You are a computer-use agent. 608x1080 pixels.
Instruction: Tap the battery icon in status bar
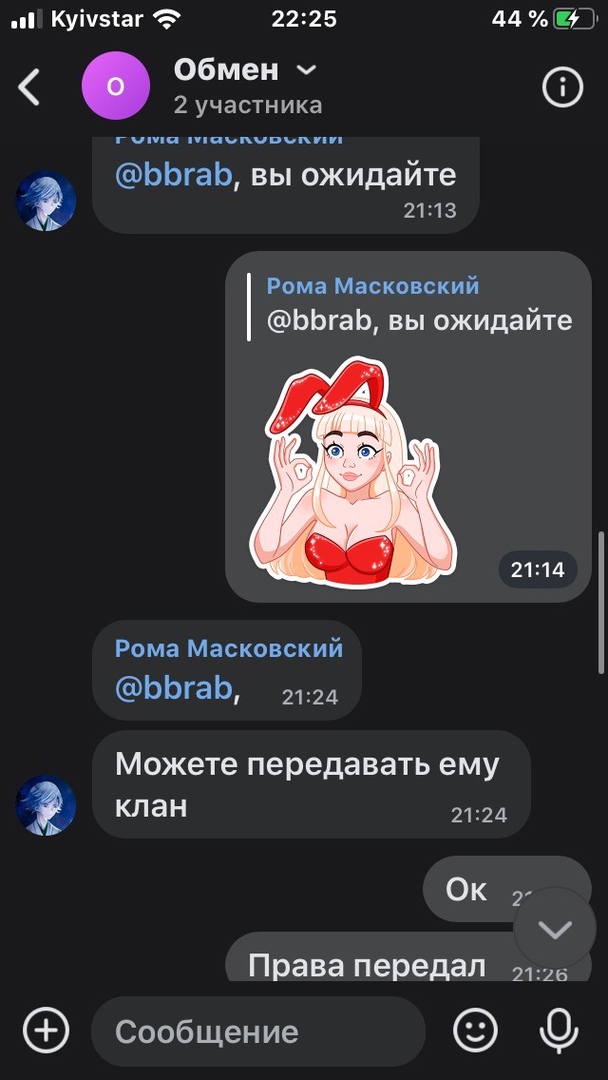point(575,20)
